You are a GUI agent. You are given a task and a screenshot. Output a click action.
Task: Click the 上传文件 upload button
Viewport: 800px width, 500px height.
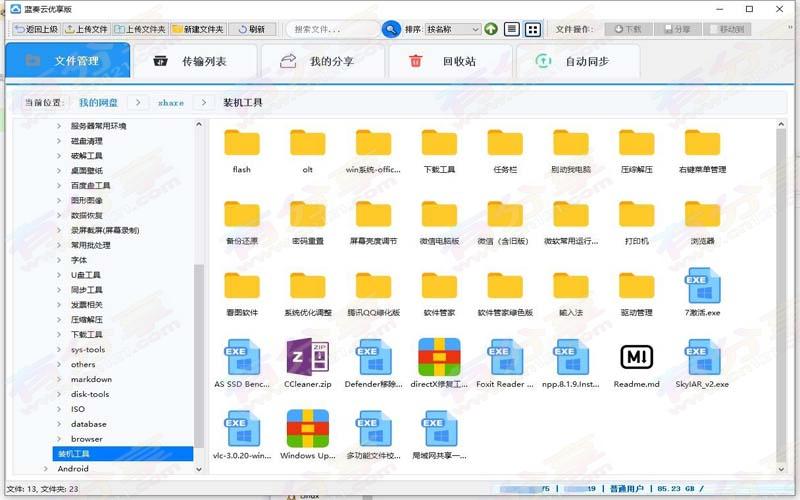(85, 29)
